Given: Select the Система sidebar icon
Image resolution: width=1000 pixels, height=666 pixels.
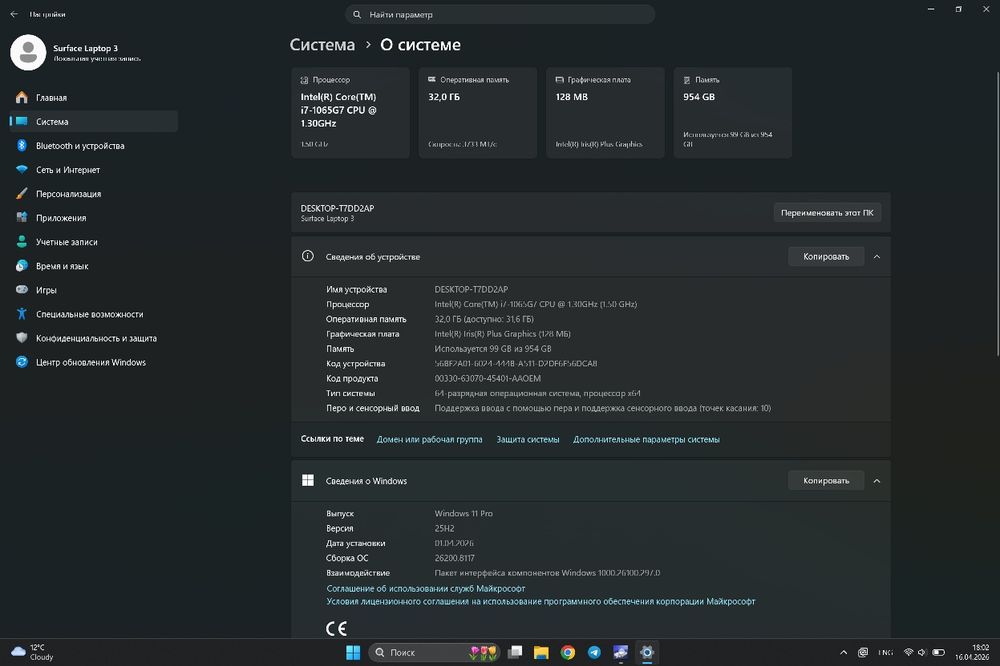Looking at the screenshot, I should pos(22,121).
